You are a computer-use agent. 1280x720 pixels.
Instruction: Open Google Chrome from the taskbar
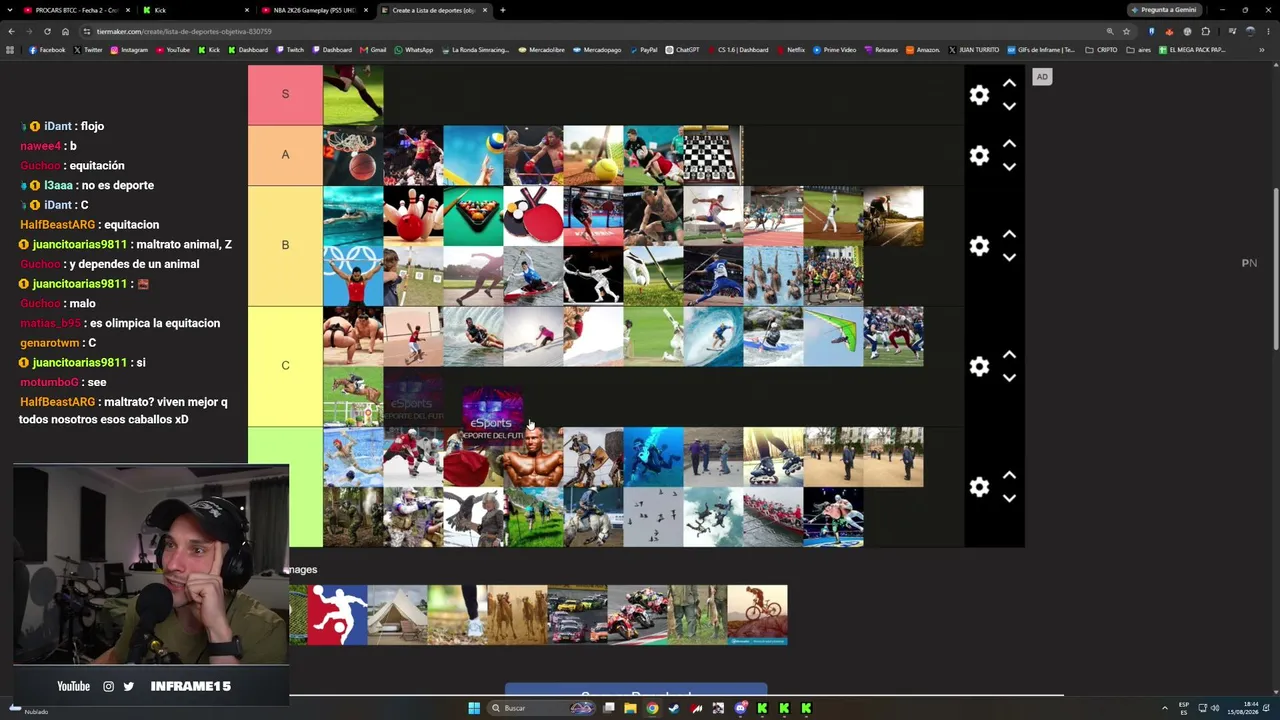pyautogui.click(x=652, y=708)
